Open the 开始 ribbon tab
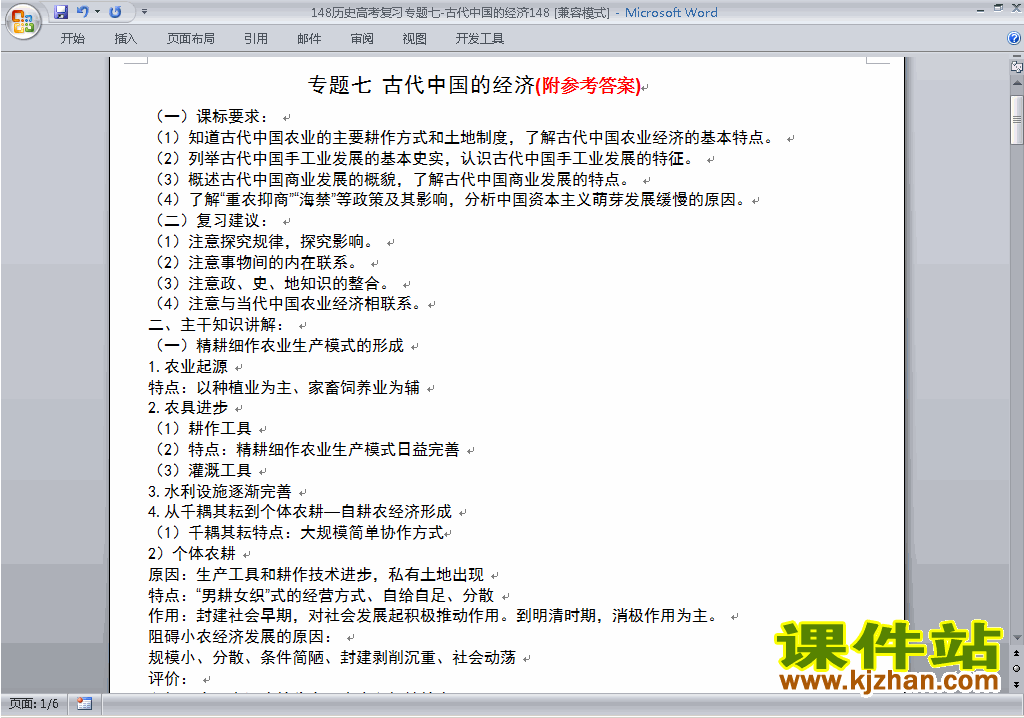Image resolution: width=1024 pixels, height=718 pixels. [x=72, y=39]
